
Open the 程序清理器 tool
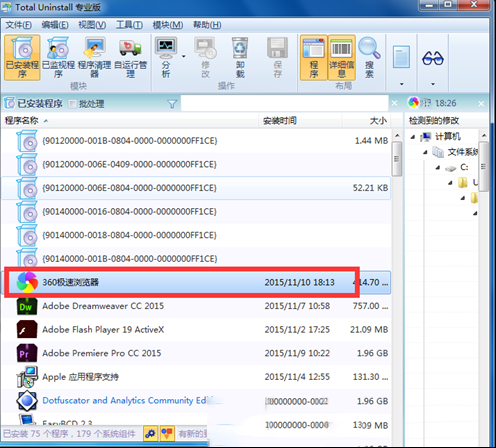tap(94, 58)
